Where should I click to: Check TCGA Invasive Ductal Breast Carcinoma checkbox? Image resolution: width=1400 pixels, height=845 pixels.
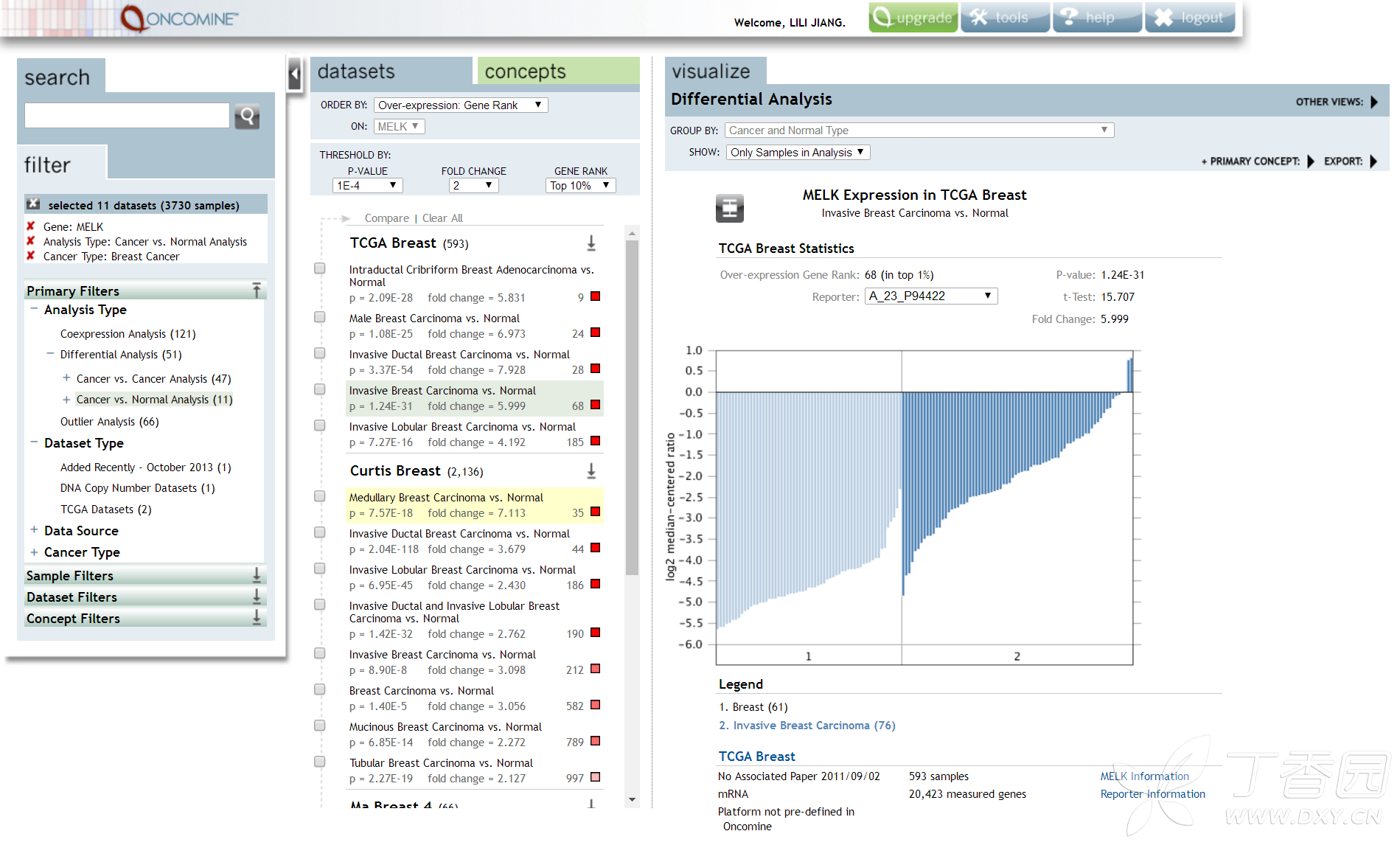pos(320,353)
